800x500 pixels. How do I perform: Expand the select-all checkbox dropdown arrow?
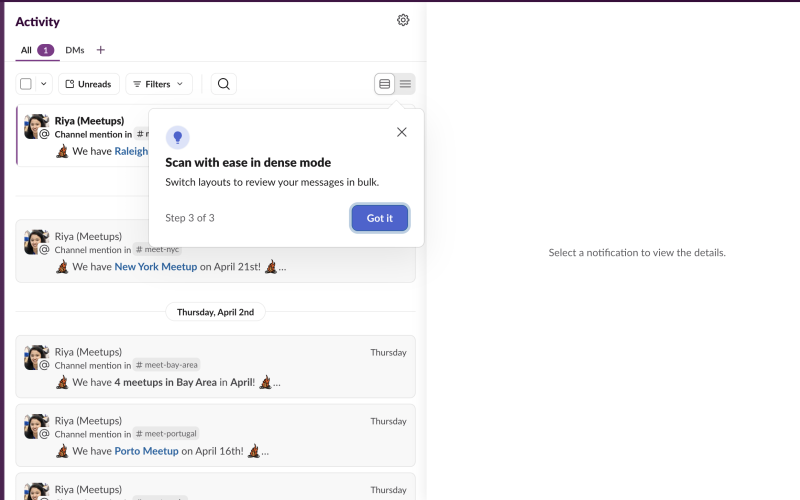[43, 84]
